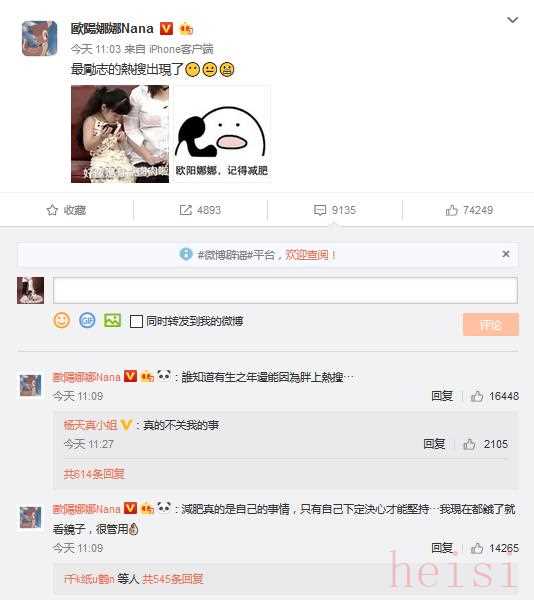This screenshot has height=600, width=534.
Task: Like the post with 74249 thumbs-up
Action: 451,210
